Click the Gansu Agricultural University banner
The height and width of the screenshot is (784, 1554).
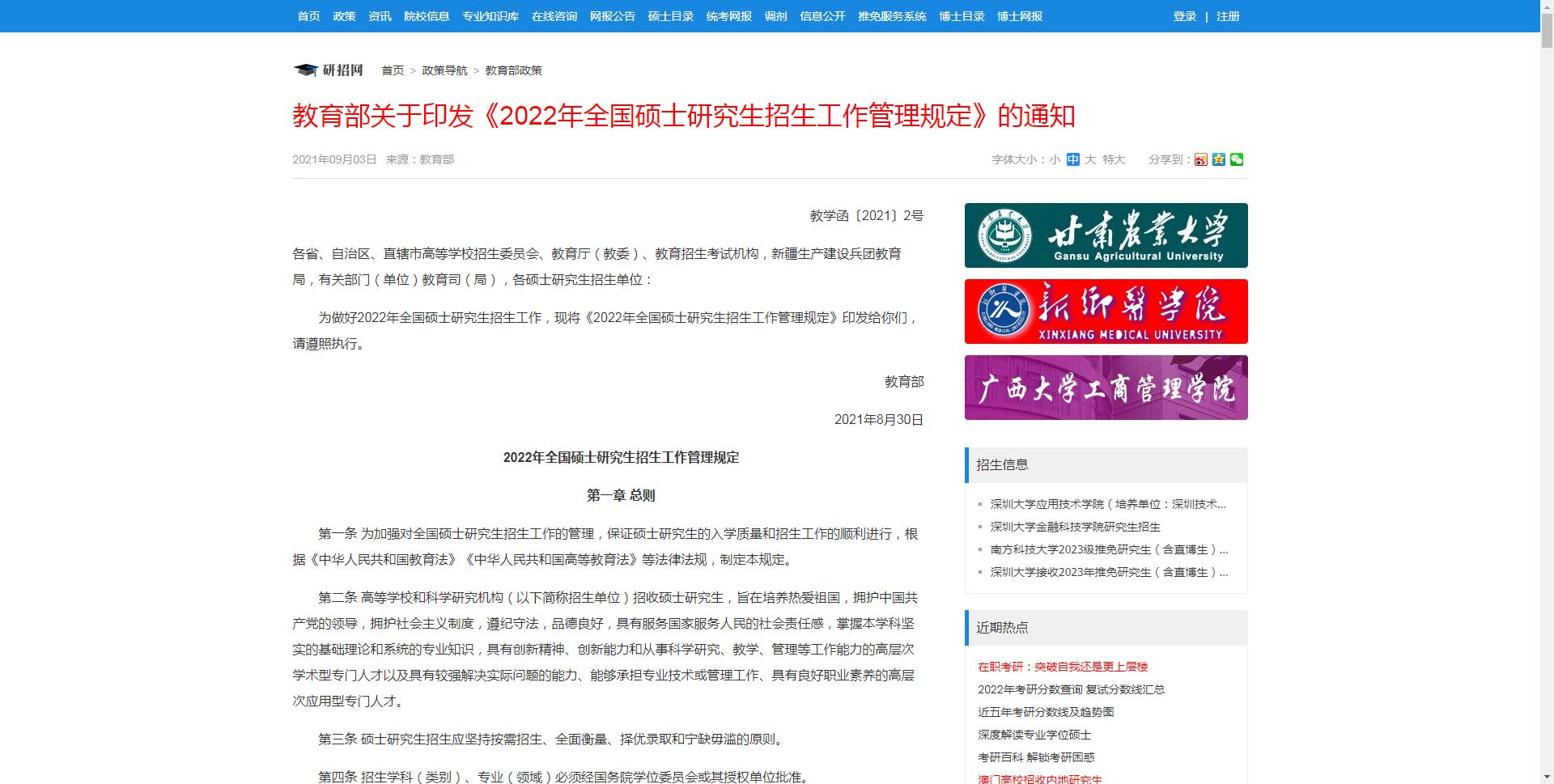coord(1106,235)
